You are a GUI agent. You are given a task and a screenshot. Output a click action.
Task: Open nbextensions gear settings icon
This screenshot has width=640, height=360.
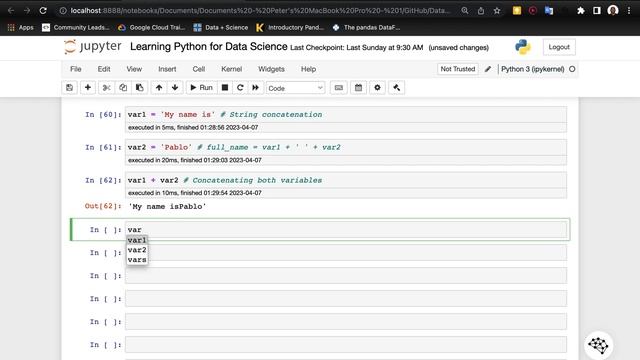pyautogui.click(x=378, y=88)
